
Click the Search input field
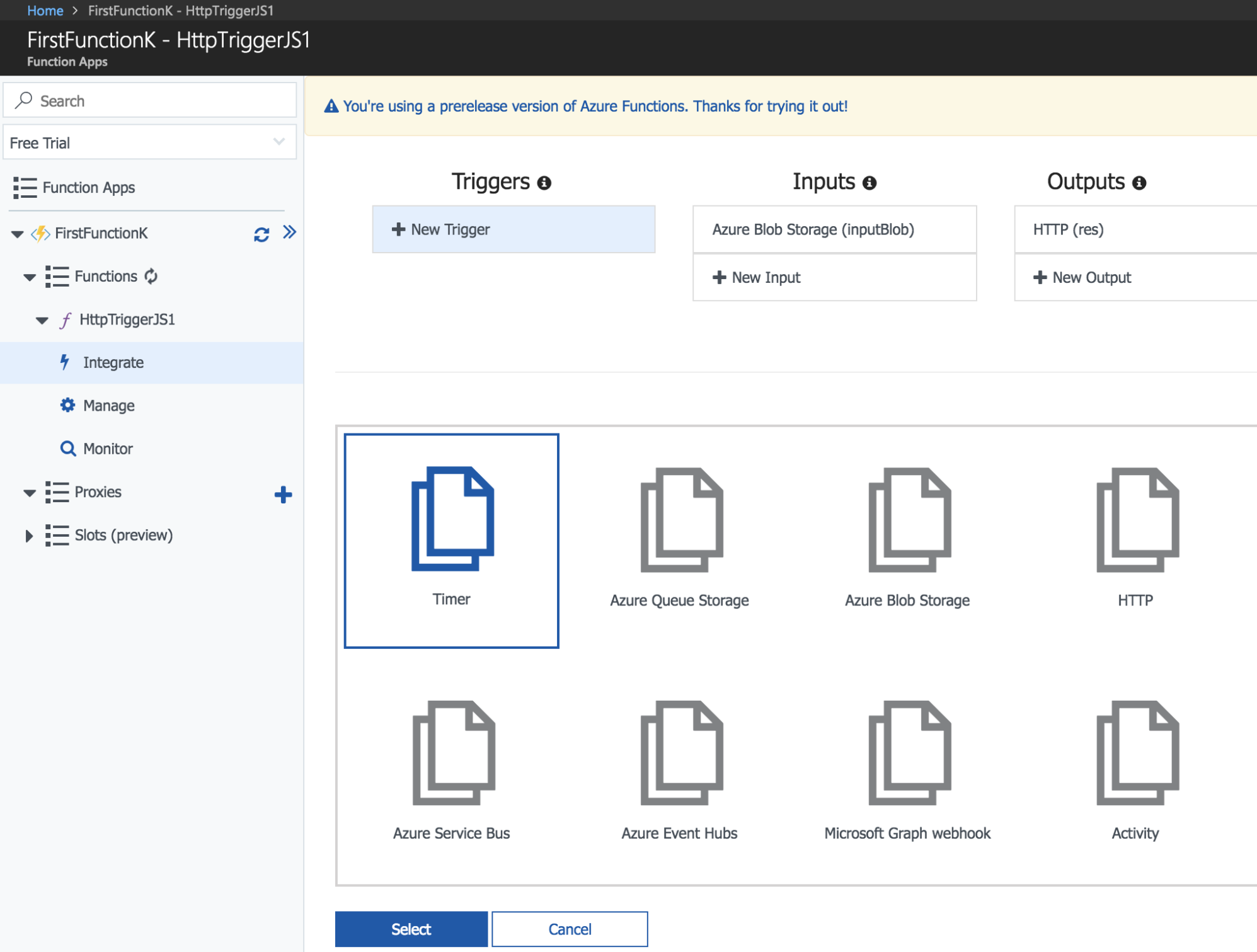150,100
